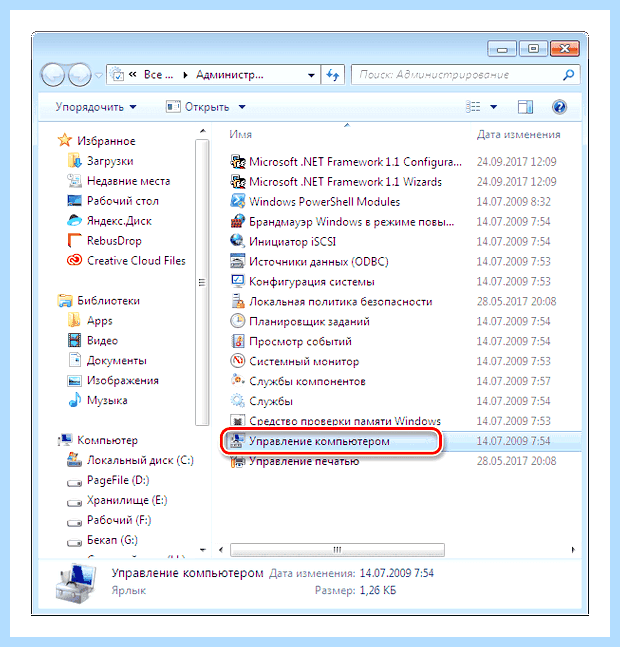Screen dimensions: 620x647
Task: Click the Creative Cloud Files icon
Action: point(74,260)
